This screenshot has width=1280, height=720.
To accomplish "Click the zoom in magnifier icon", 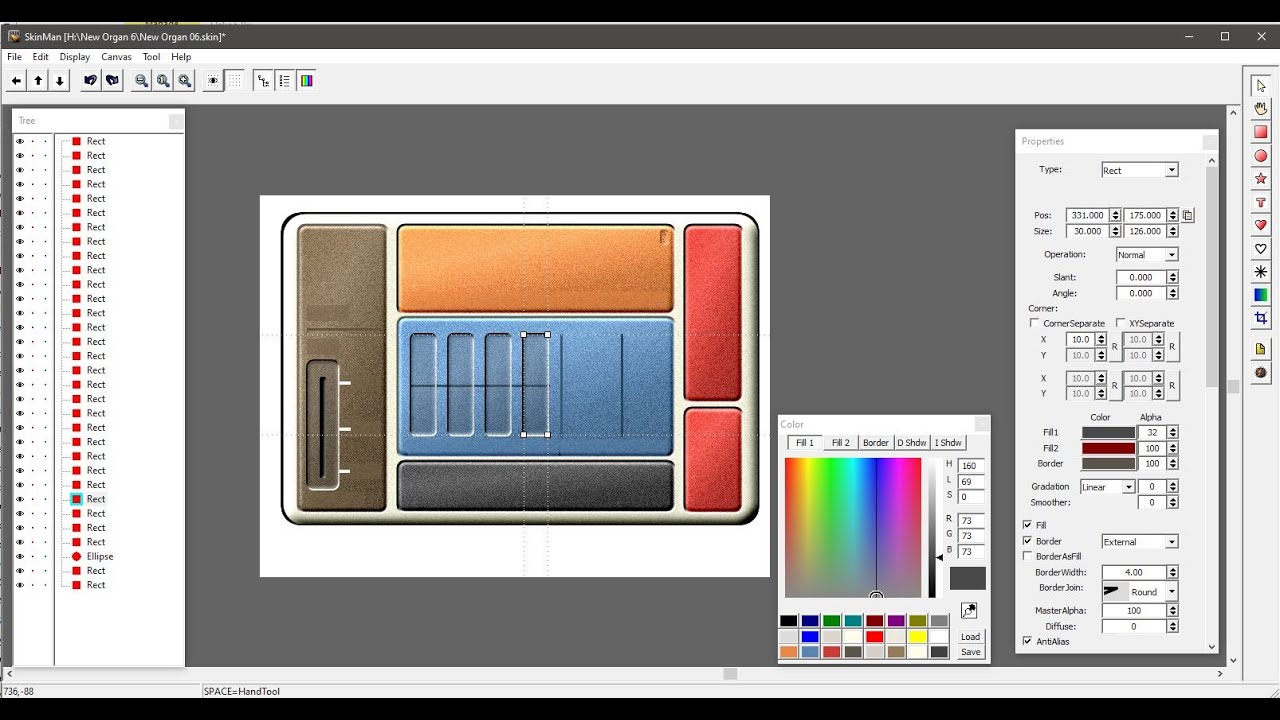I will 185,81.
